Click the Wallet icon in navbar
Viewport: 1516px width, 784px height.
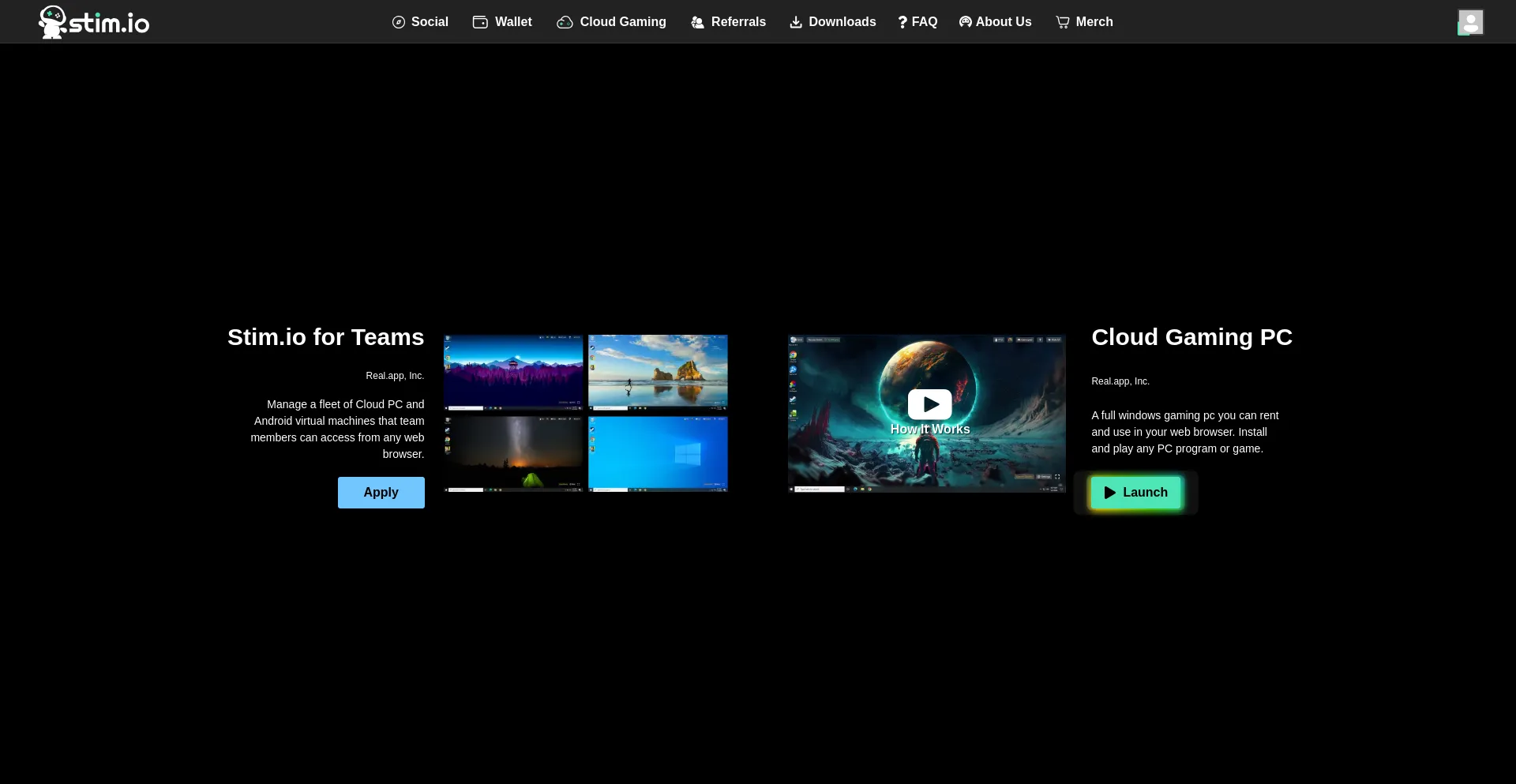pyautogui.click(x=480, y=22)
